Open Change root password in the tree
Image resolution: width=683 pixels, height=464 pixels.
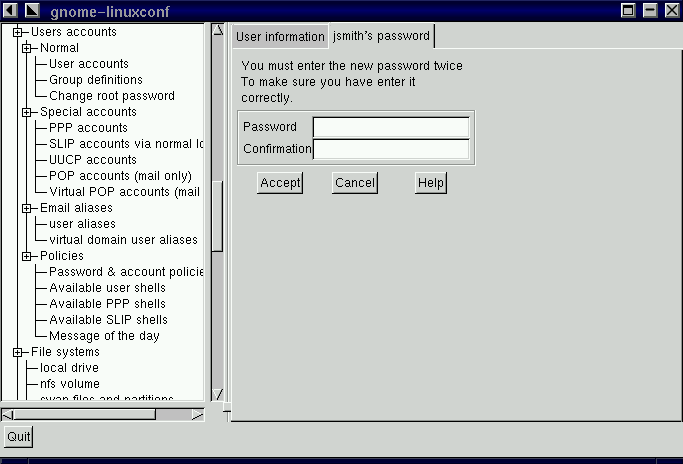tap(112, 96)
